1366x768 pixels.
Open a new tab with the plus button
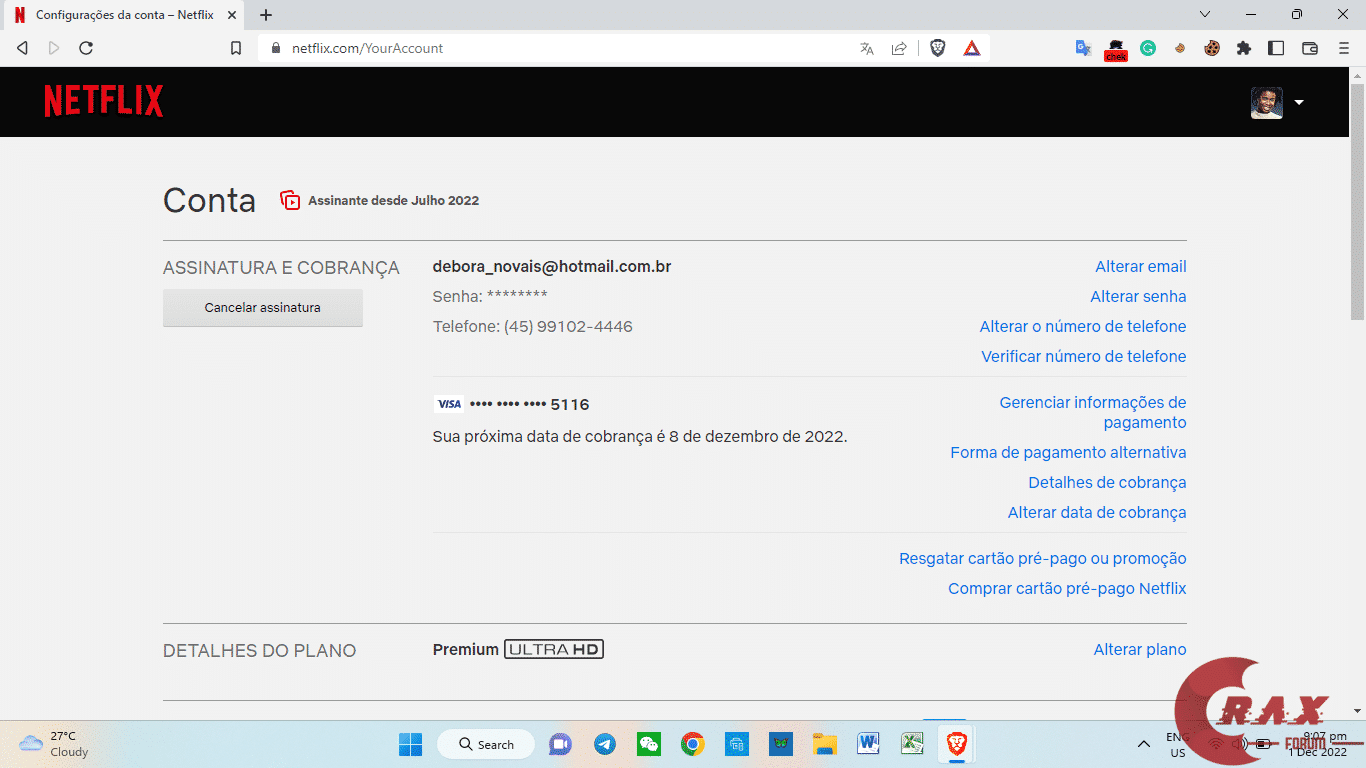[266, 15]
